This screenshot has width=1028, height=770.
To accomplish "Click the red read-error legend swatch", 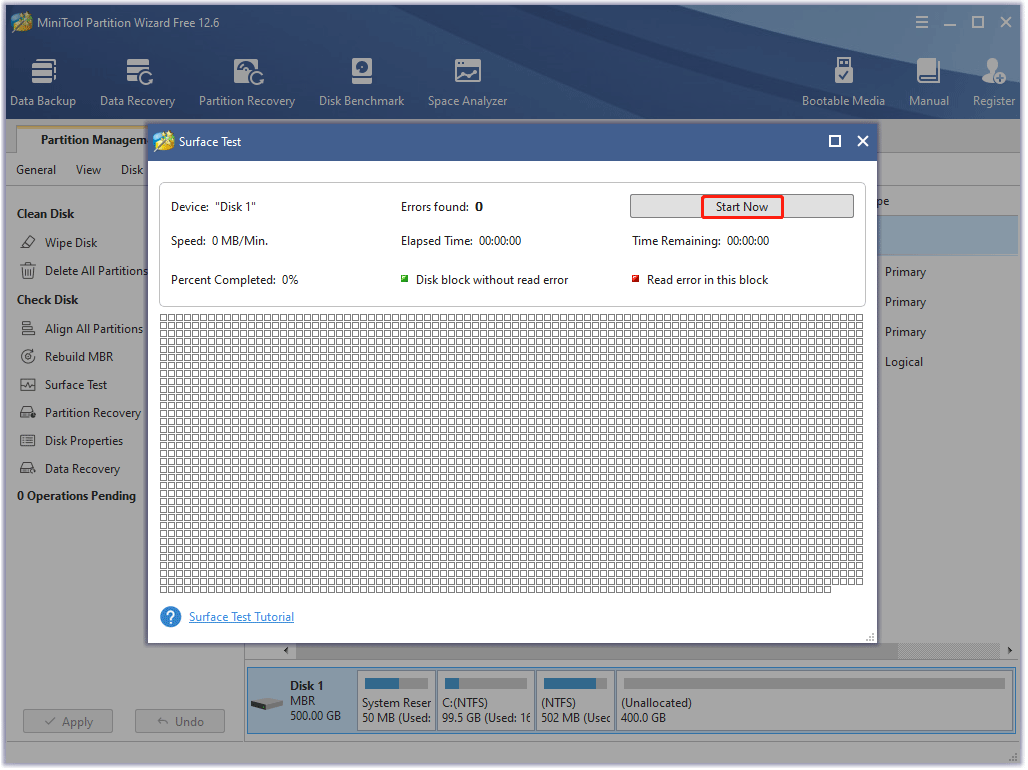I will click(x=635, y=279).
